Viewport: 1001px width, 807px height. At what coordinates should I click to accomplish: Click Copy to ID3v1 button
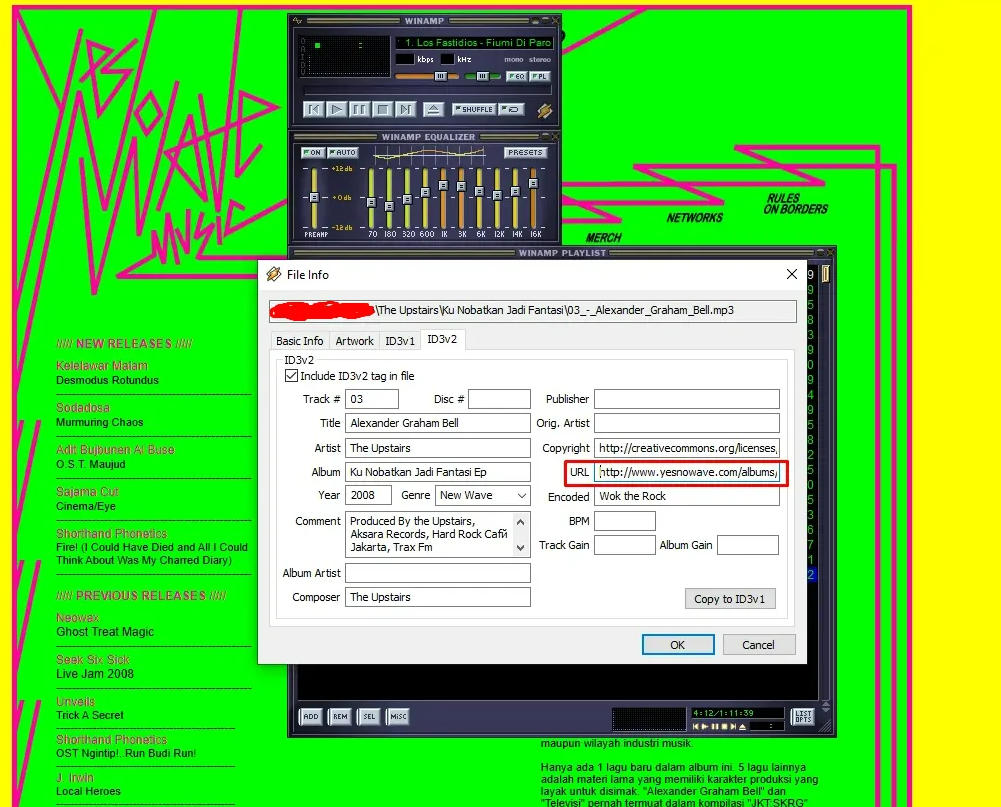(x=729, y=599)
